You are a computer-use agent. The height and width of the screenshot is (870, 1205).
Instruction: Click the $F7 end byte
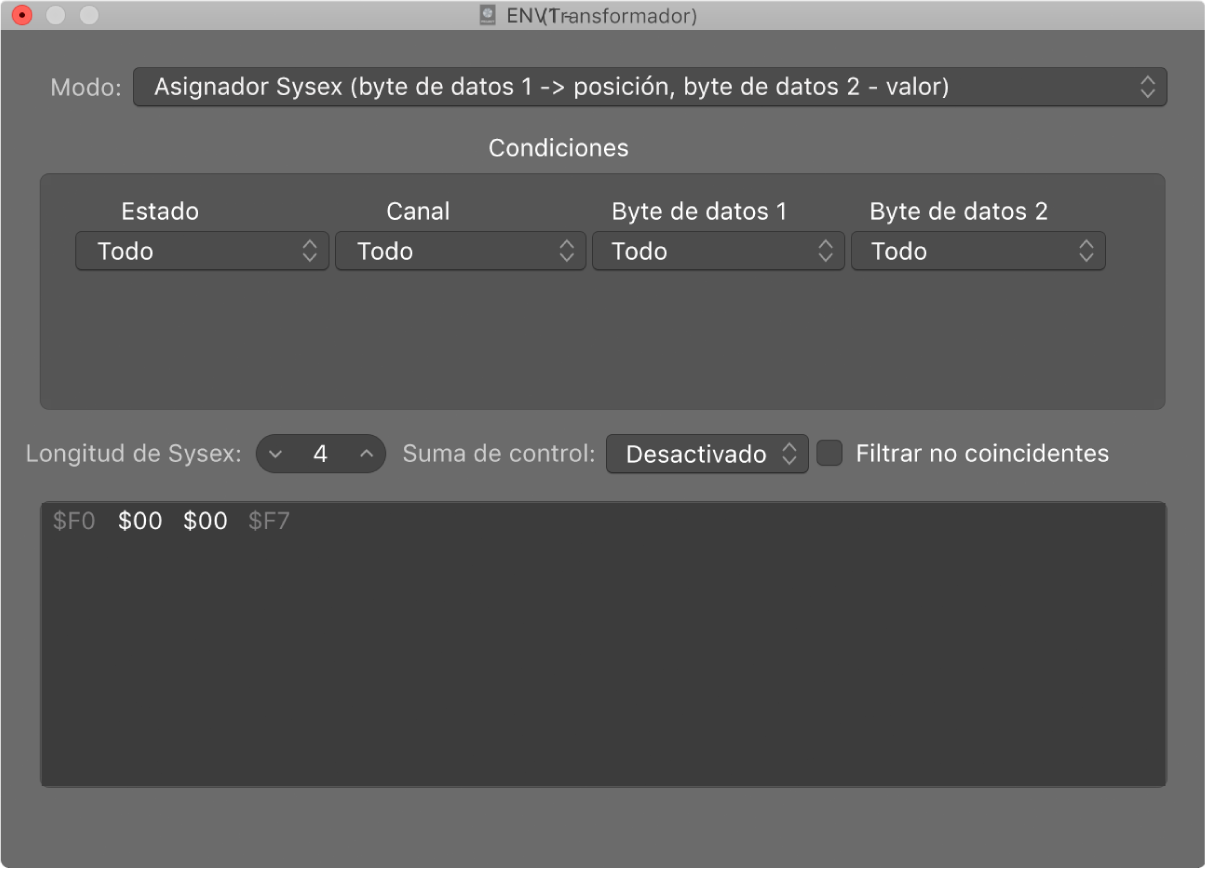(270, 521)
